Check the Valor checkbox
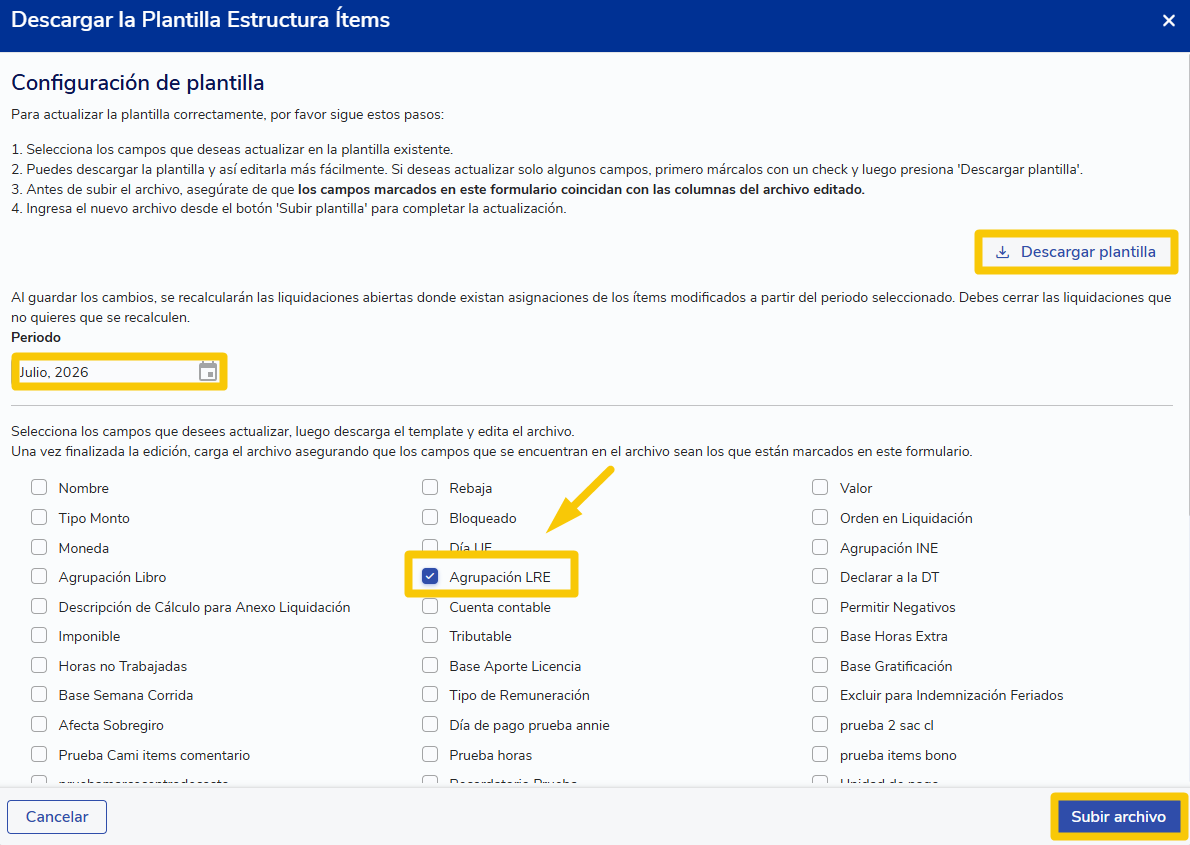The image size is (1190, 845). pyautogui.click(x=820, y=487)
